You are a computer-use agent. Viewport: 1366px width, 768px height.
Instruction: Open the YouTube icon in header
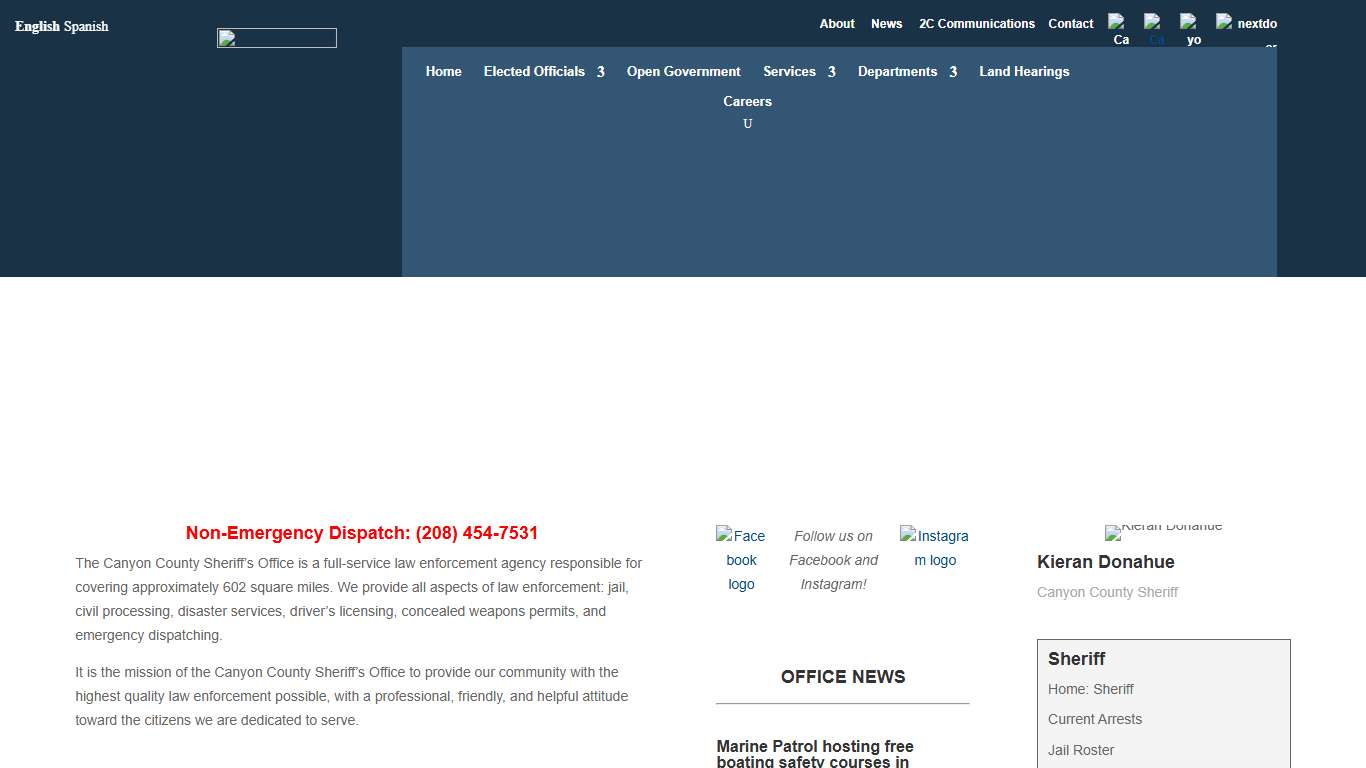(x=1189, y=30)
